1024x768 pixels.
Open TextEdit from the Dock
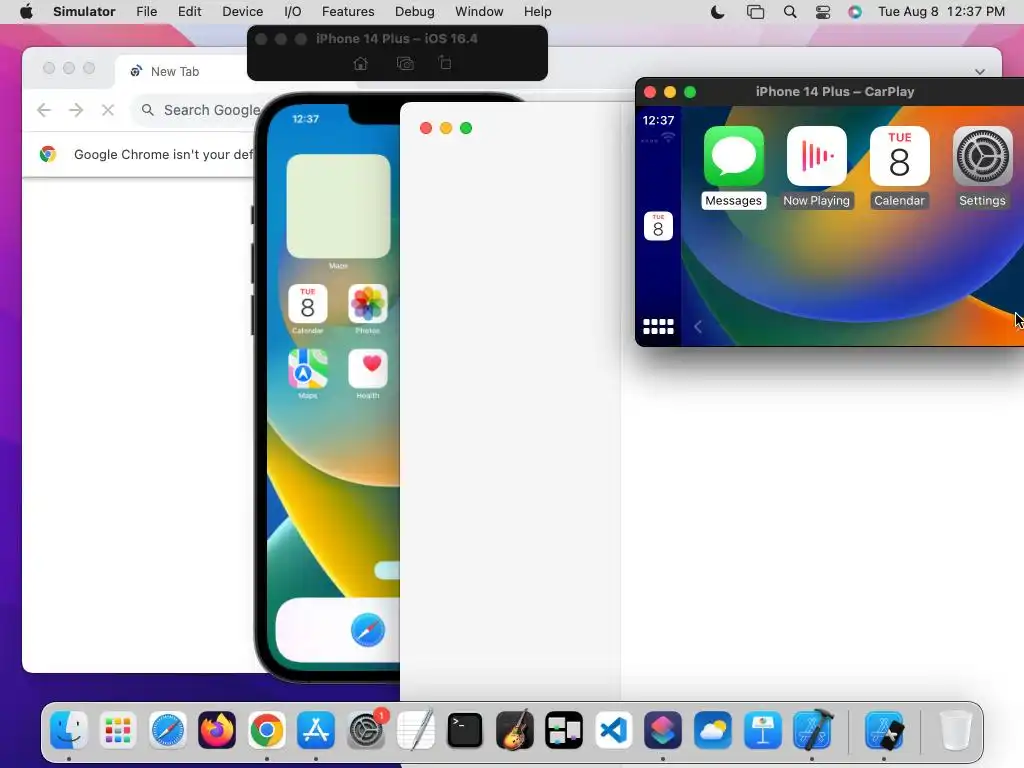pos(415,729)
